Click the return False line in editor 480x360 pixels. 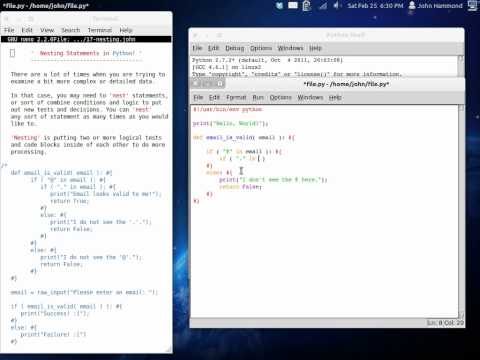tap(240, 187)
